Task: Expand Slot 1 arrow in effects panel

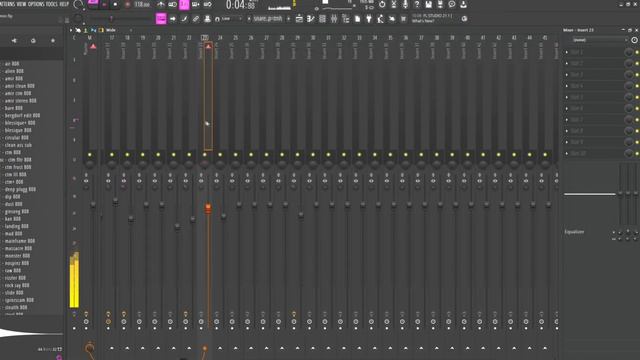Action: [x=567, y=52]
